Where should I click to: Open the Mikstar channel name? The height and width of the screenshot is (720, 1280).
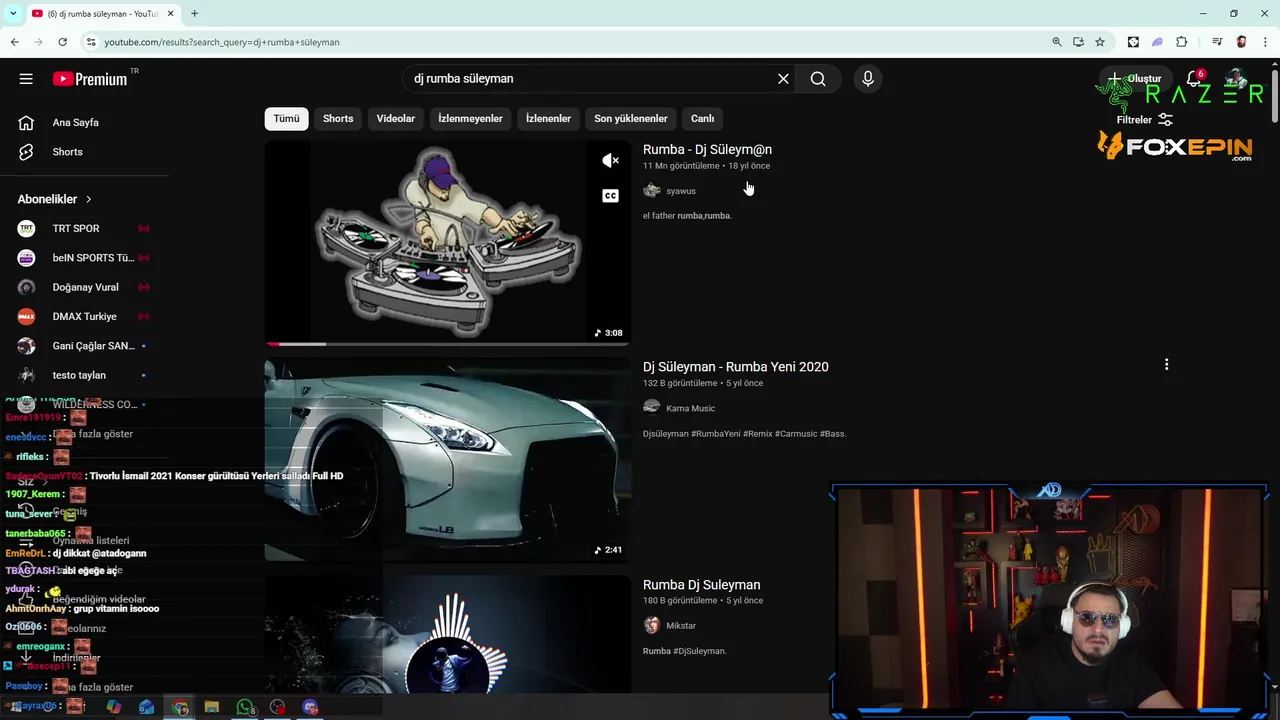point(681,626)
